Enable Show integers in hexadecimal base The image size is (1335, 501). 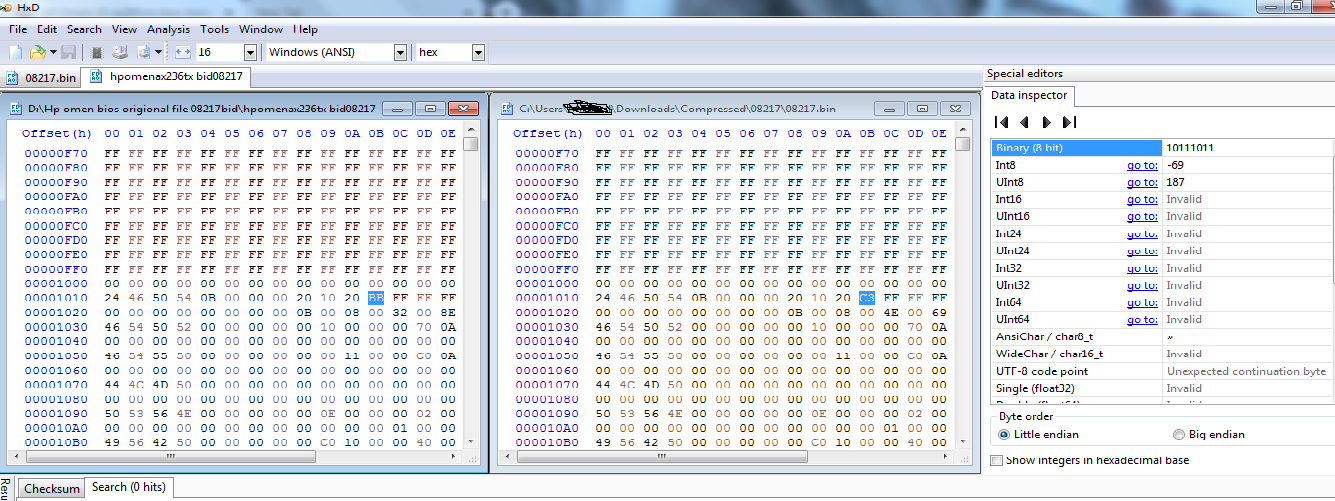point(1089,460)
